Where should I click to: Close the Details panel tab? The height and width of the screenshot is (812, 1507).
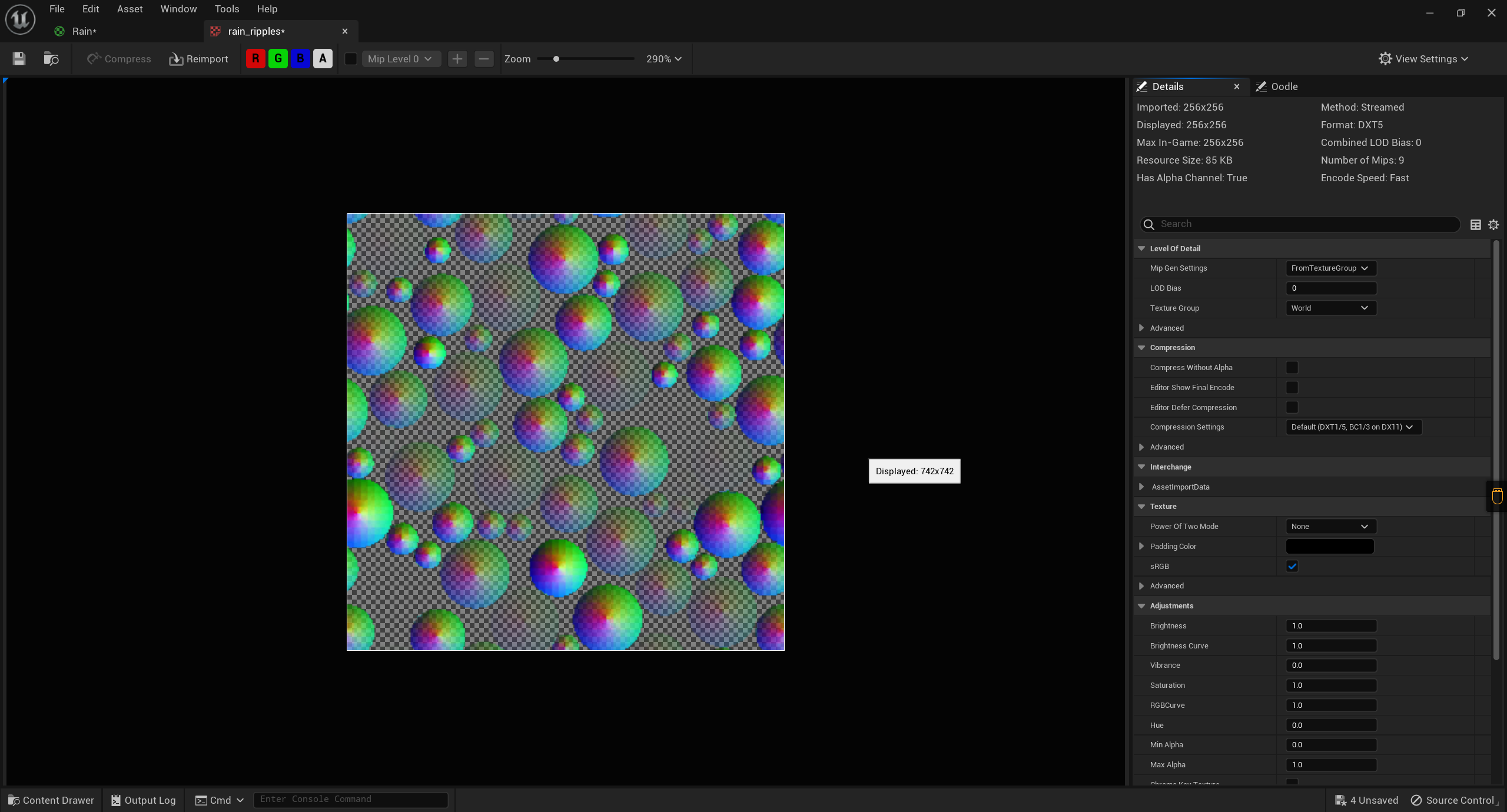(x=1237, y=86)
